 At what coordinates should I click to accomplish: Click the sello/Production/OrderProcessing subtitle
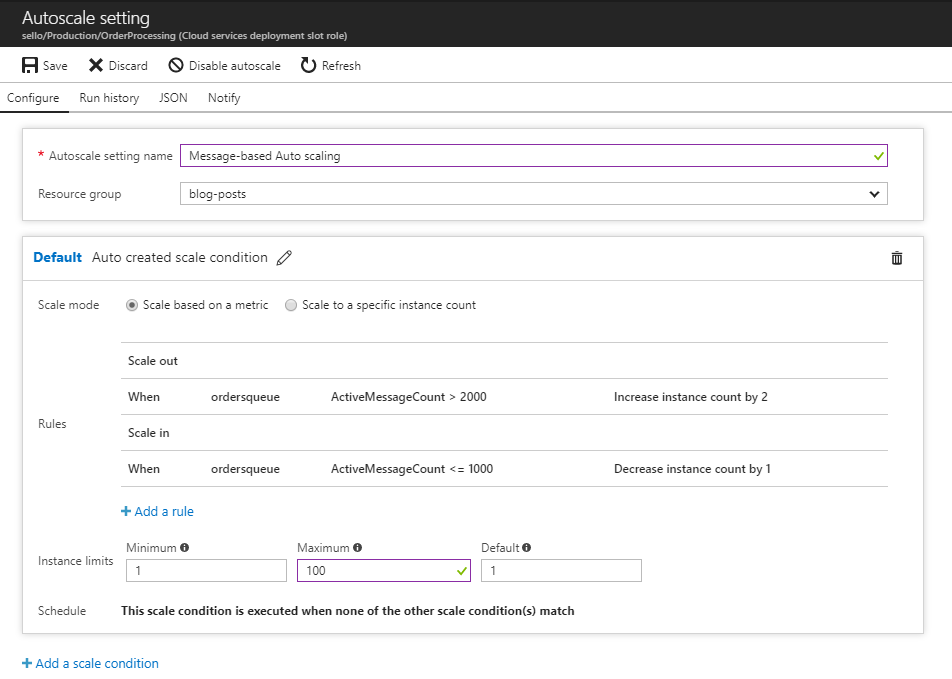coord(185,36)
